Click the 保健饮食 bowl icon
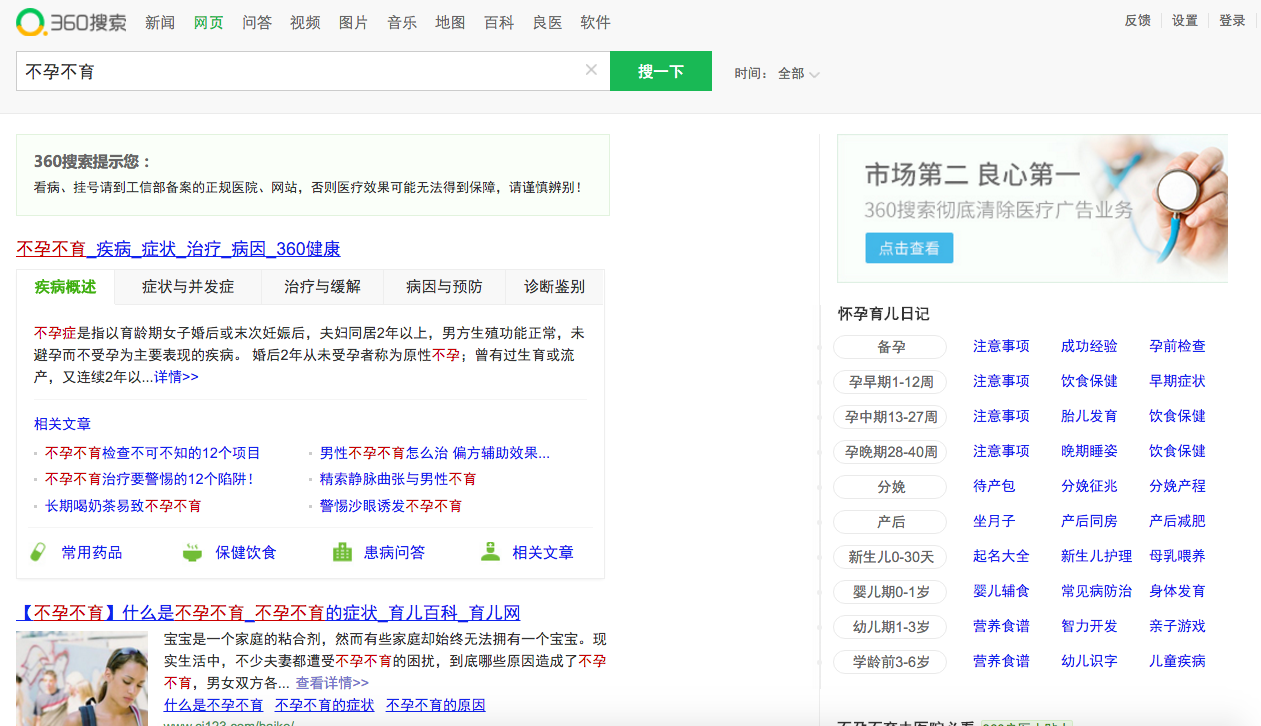The image size is (1261, 726). (192, 552)
